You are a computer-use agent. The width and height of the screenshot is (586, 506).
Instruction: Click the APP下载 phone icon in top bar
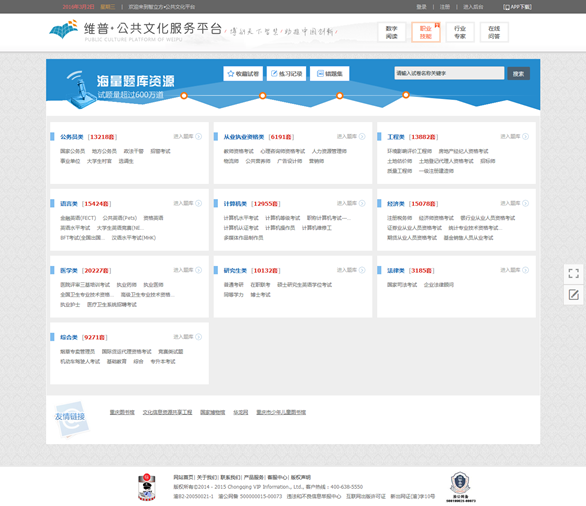click(506, 7)
